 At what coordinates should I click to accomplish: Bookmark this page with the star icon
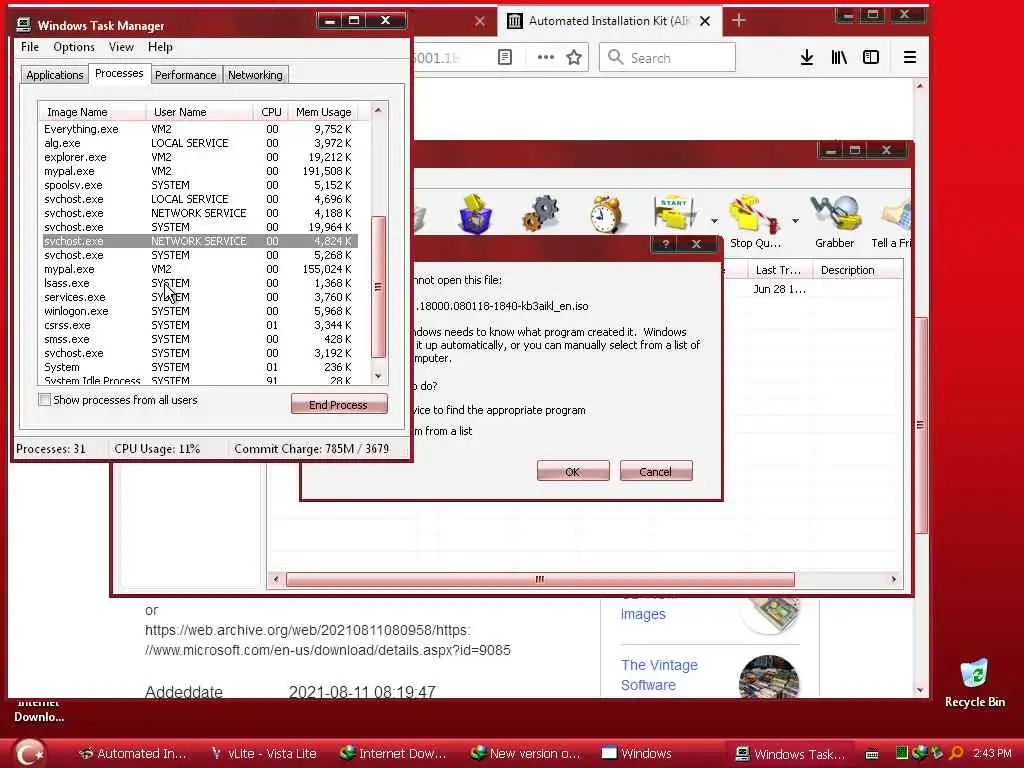[x=574, y=57]
